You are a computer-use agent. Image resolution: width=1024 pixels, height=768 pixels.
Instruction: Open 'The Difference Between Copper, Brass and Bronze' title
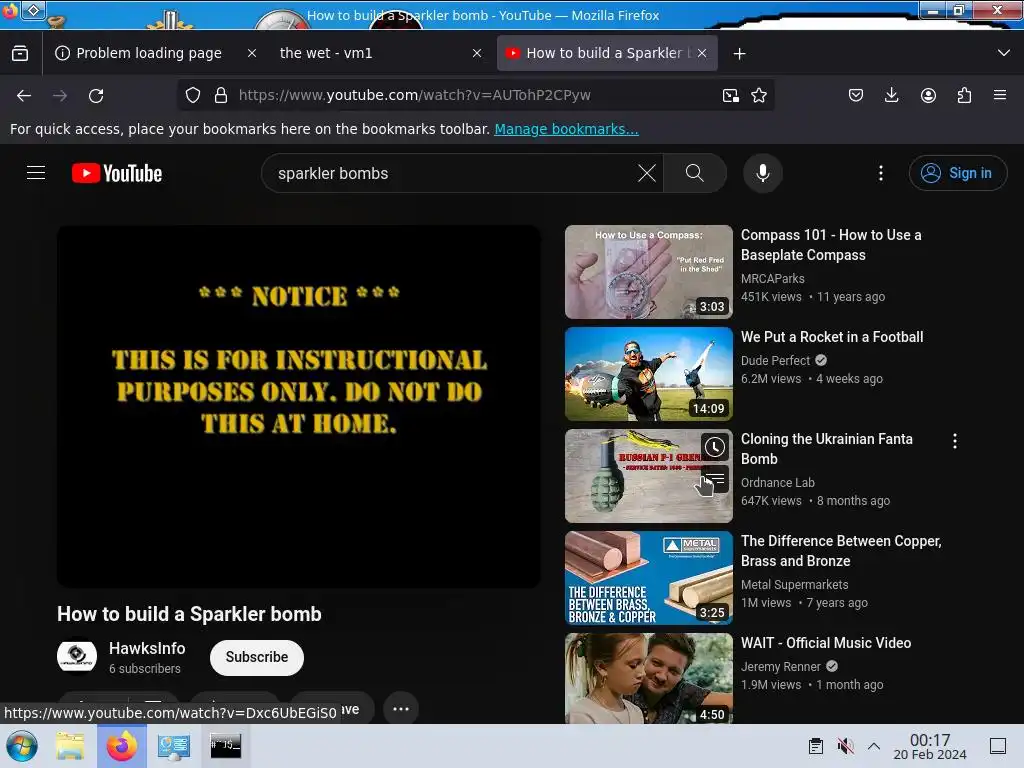pos(841,551)
